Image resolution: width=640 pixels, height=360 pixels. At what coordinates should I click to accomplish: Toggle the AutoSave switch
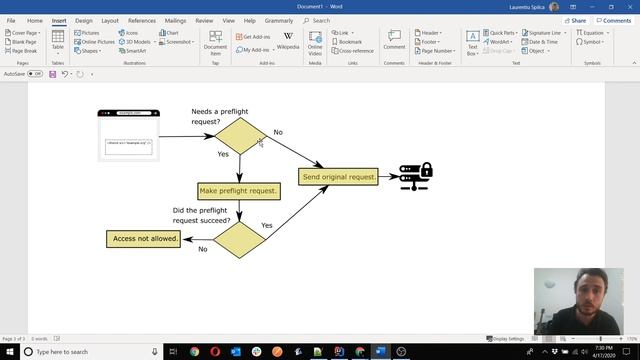tap(35, 74)
